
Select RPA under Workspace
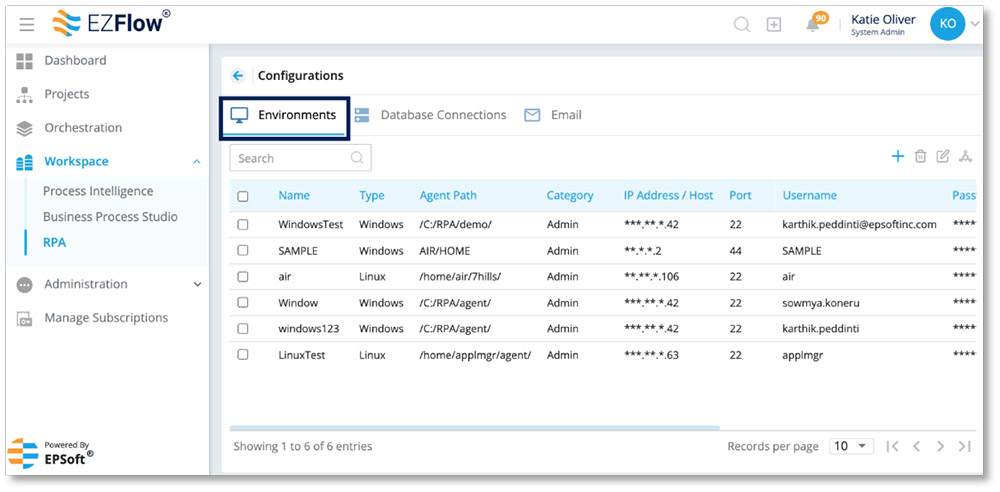pyautogui.click(x=54, y=242)
